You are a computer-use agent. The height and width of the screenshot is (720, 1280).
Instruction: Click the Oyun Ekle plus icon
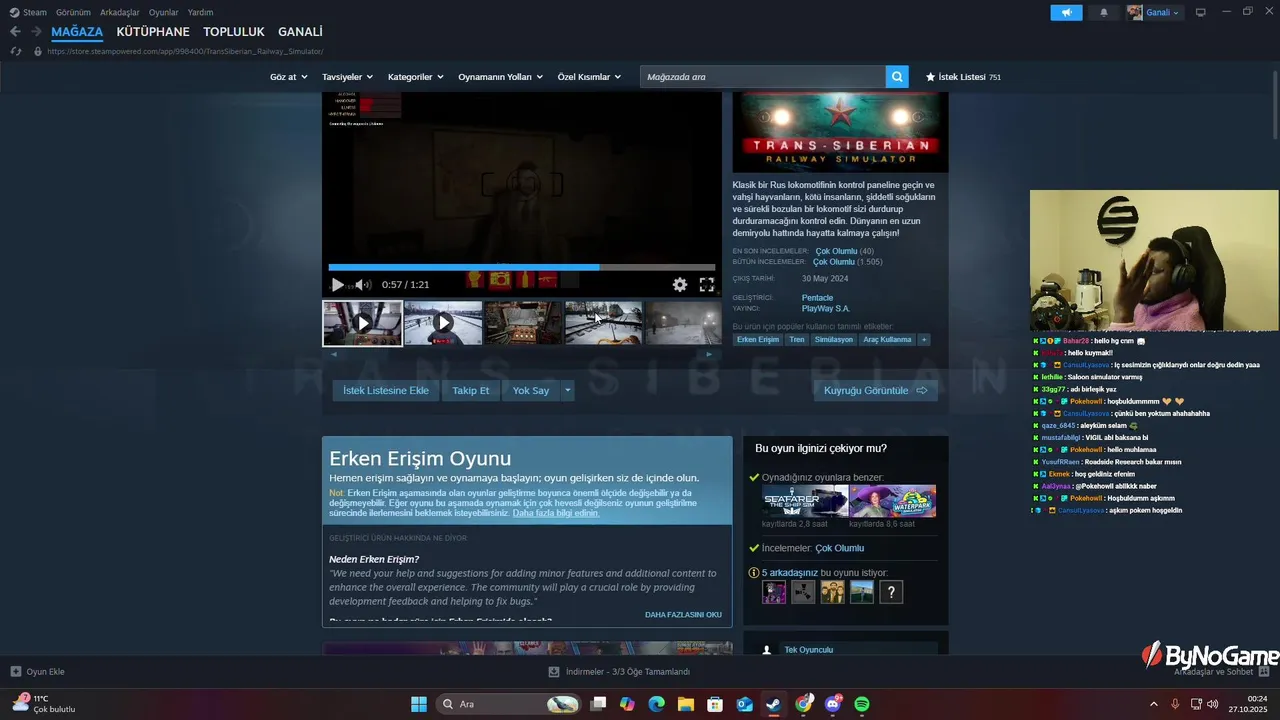(x=16, y=671)
